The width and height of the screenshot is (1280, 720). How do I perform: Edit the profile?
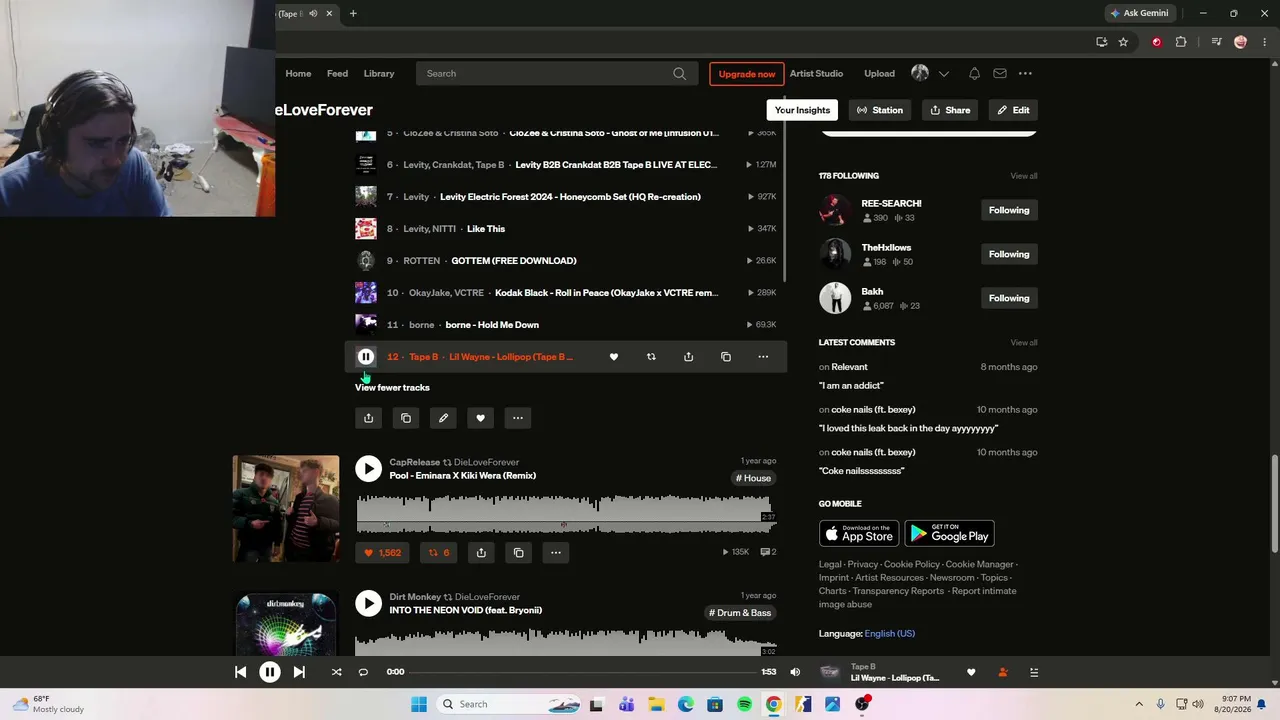click(1013, 110)
